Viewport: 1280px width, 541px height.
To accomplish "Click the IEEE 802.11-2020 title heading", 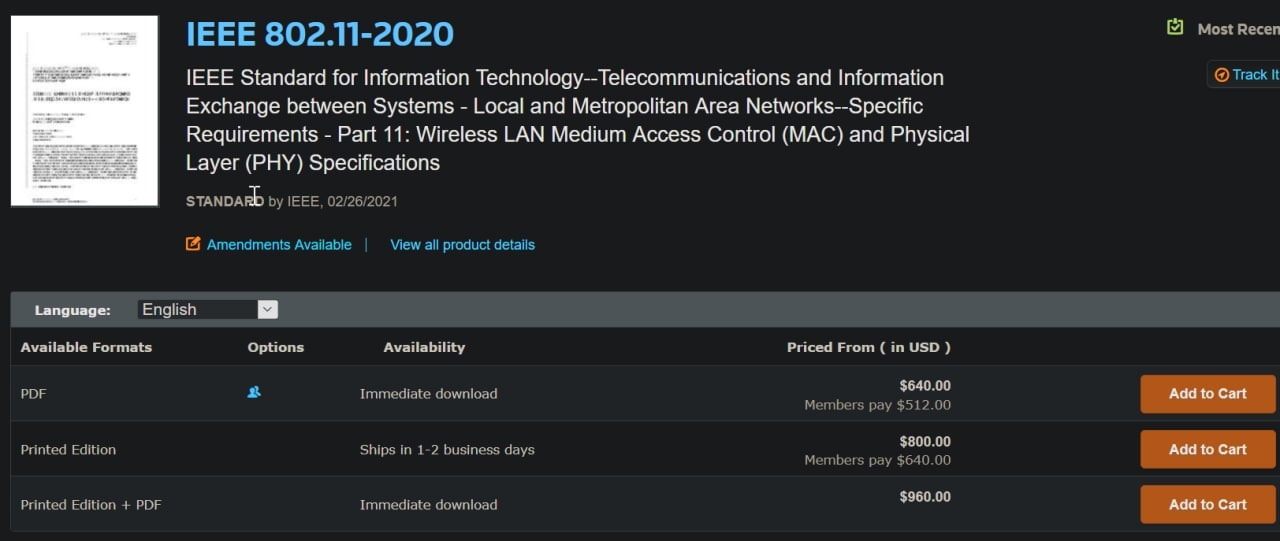I will (320, 34).
